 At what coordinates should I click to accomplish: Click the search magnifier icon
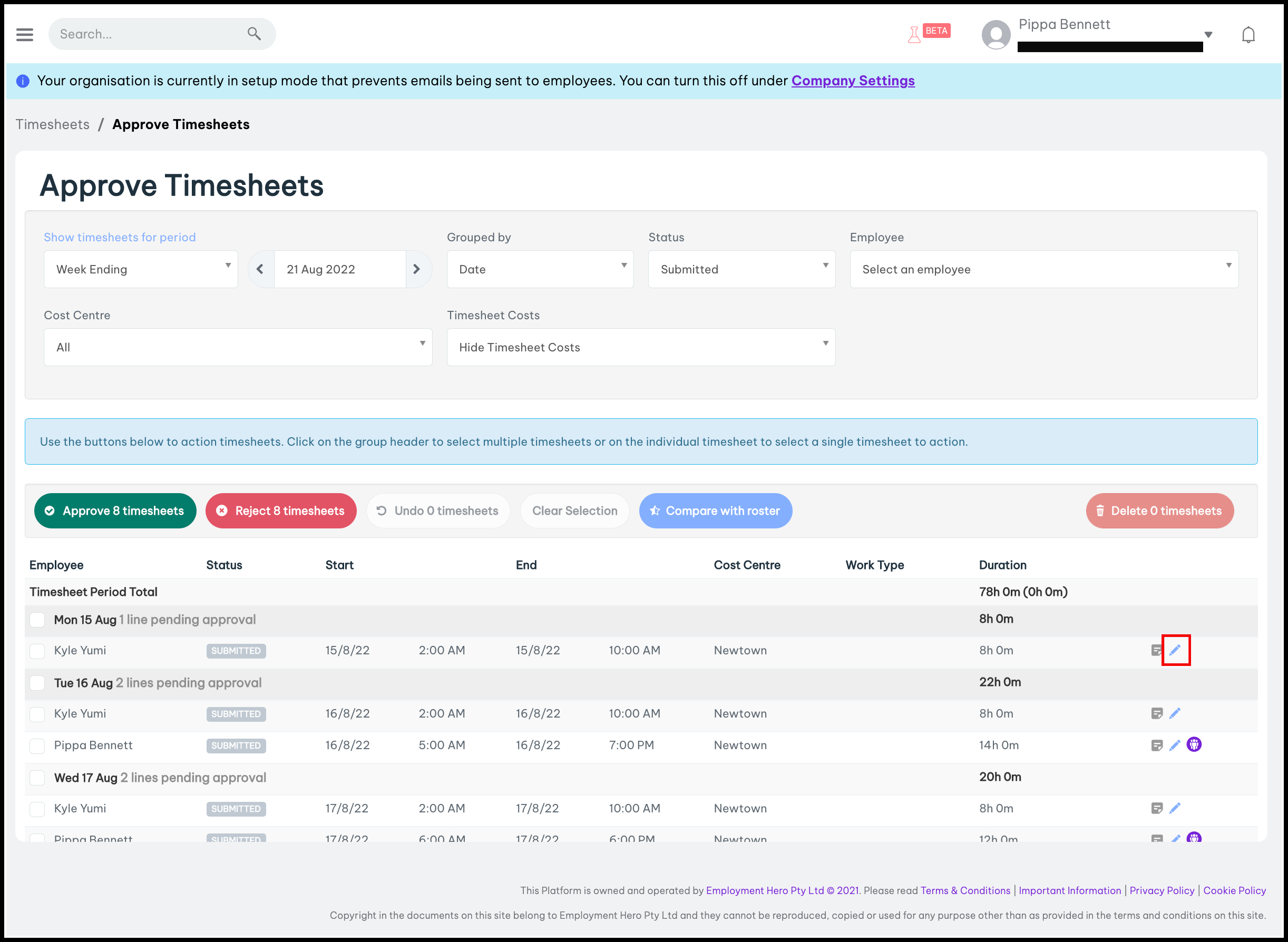[x=254, y=34]
